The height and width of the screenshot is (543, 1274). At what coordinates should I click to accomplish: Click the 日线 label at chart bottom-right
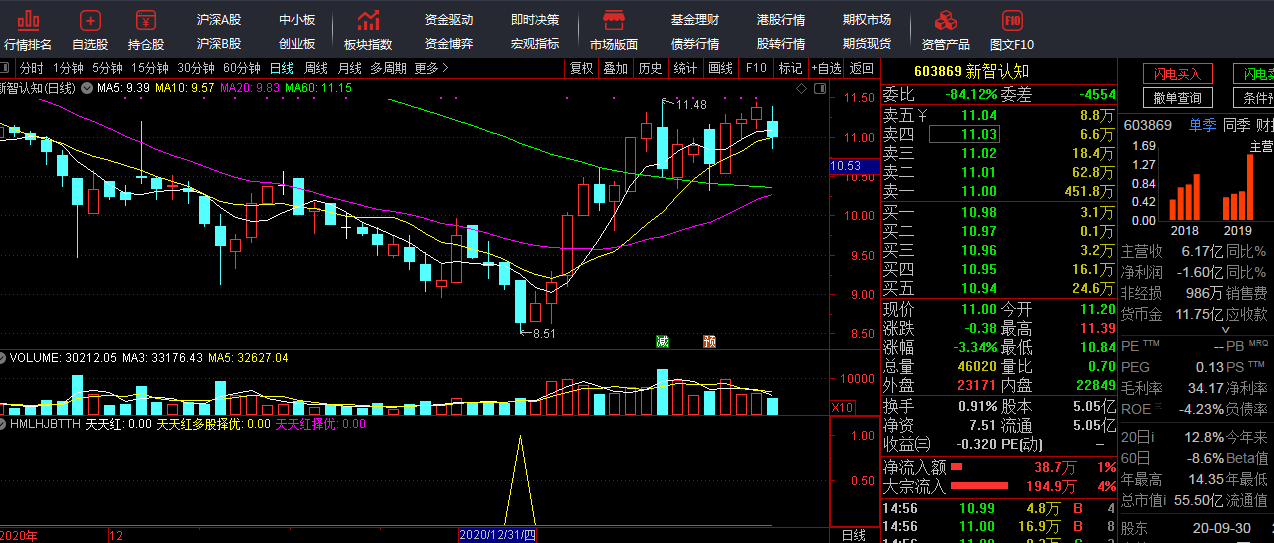pos(854,535)
